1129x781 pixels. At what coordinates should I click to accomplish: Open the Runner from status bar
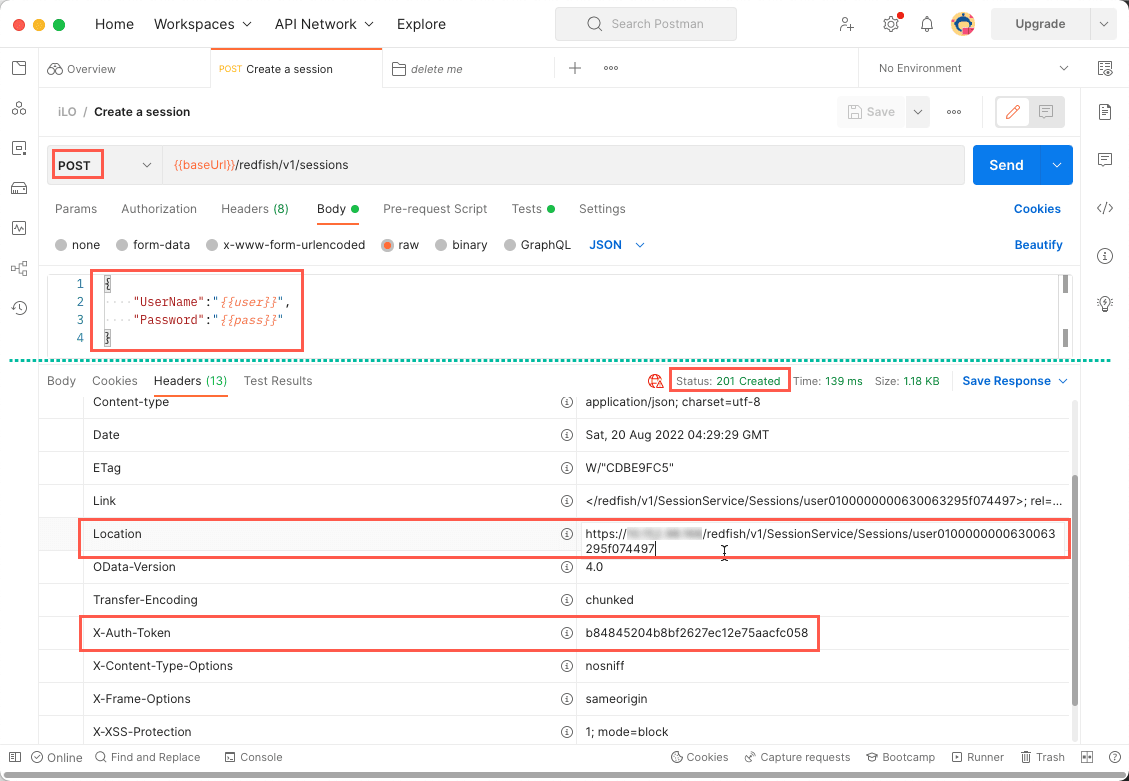click(x=978, y=757)
